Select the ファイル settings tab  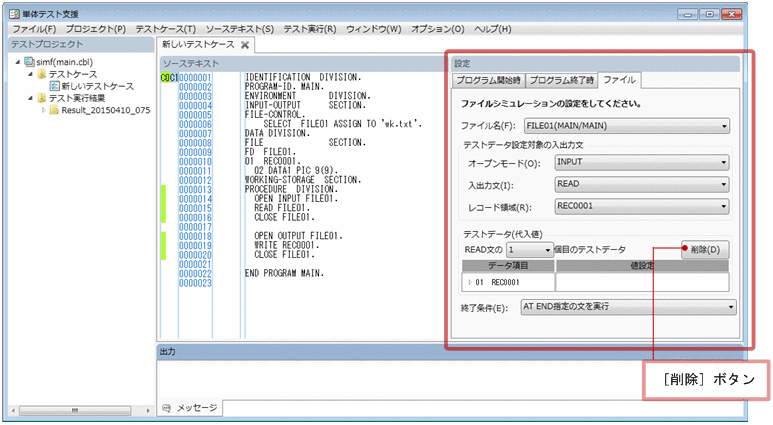click(x=620, y=80)
